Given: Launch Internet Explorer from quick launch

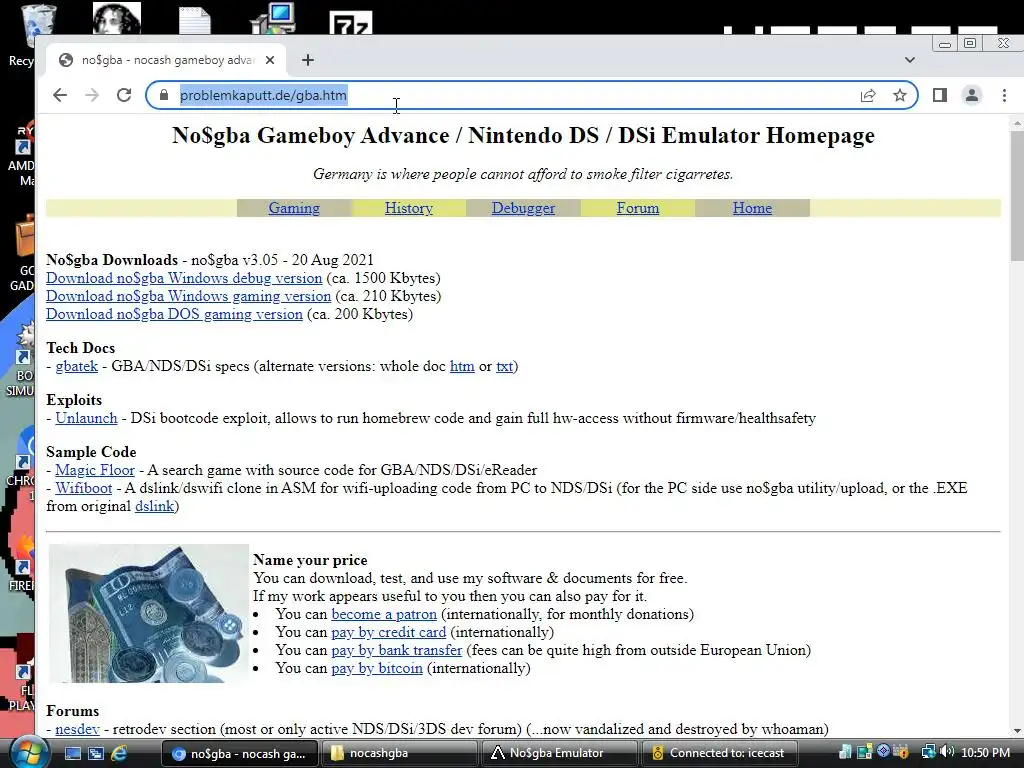Looking at the screenshot, I should (x=119, y=753).
